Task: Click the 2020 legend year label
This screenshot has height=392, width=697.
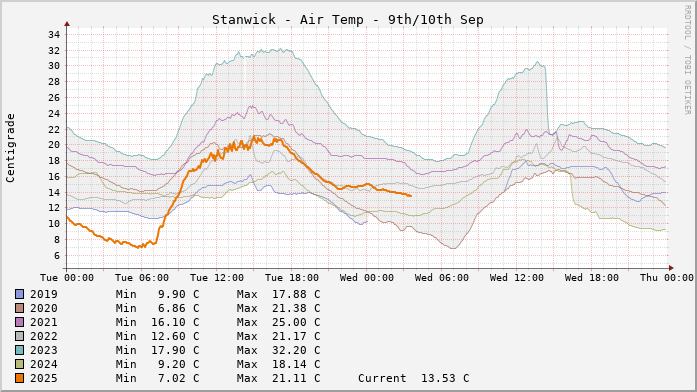Action: [44, 308]
